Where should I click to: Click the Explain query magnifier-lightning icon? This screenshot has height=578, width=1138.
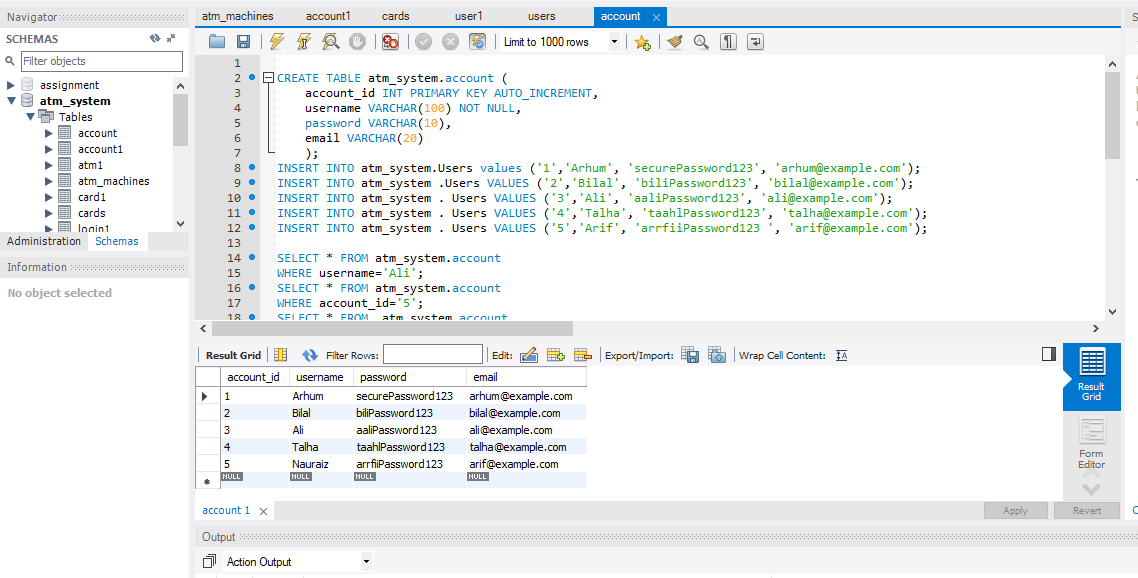tap(330, 42)
